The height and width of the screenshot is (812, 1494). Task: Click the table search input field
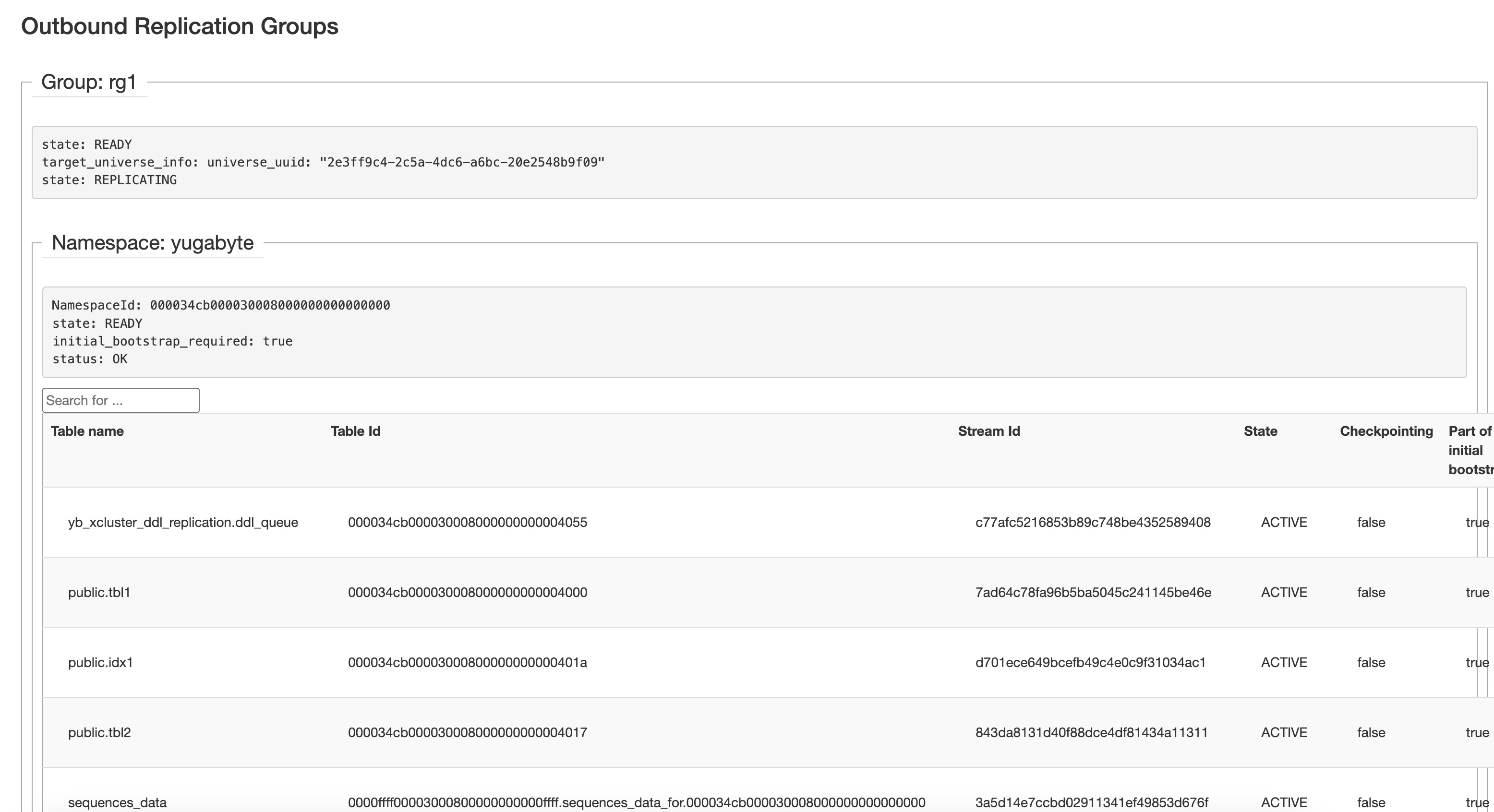tap(120, 401)
